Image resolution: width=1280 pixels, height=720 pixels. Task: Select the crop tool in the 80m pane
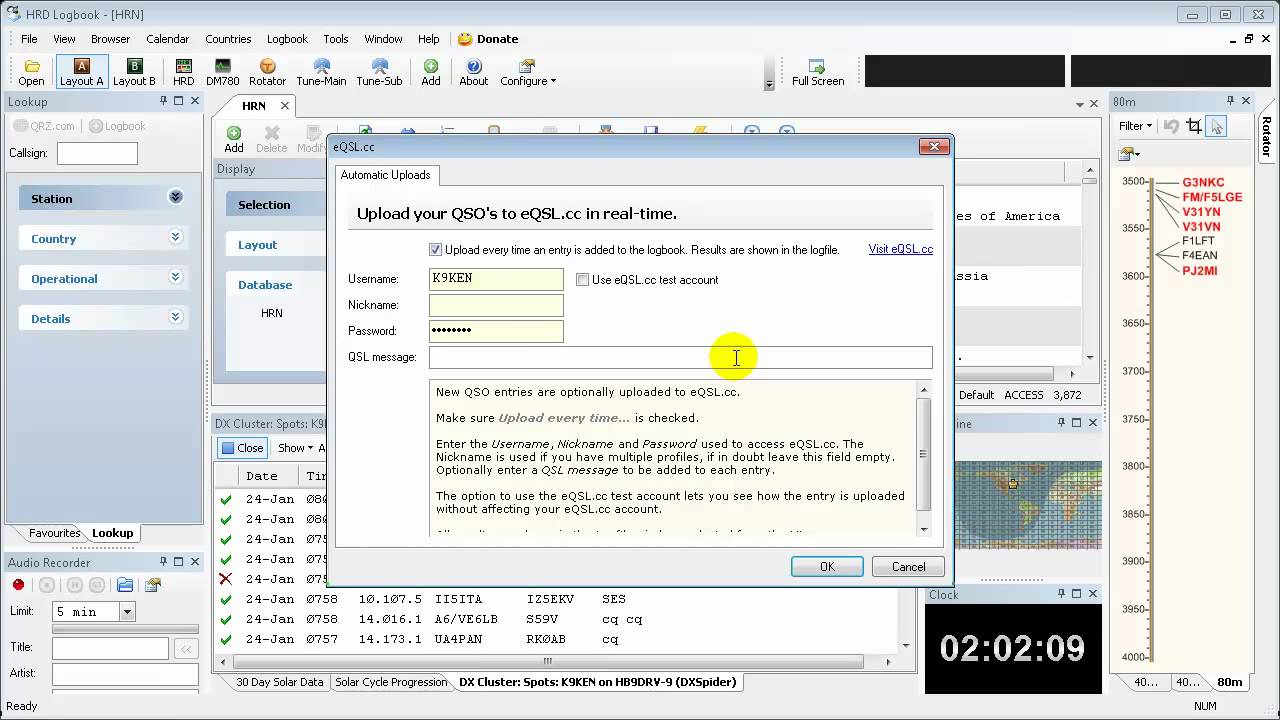coord(1194,126)
